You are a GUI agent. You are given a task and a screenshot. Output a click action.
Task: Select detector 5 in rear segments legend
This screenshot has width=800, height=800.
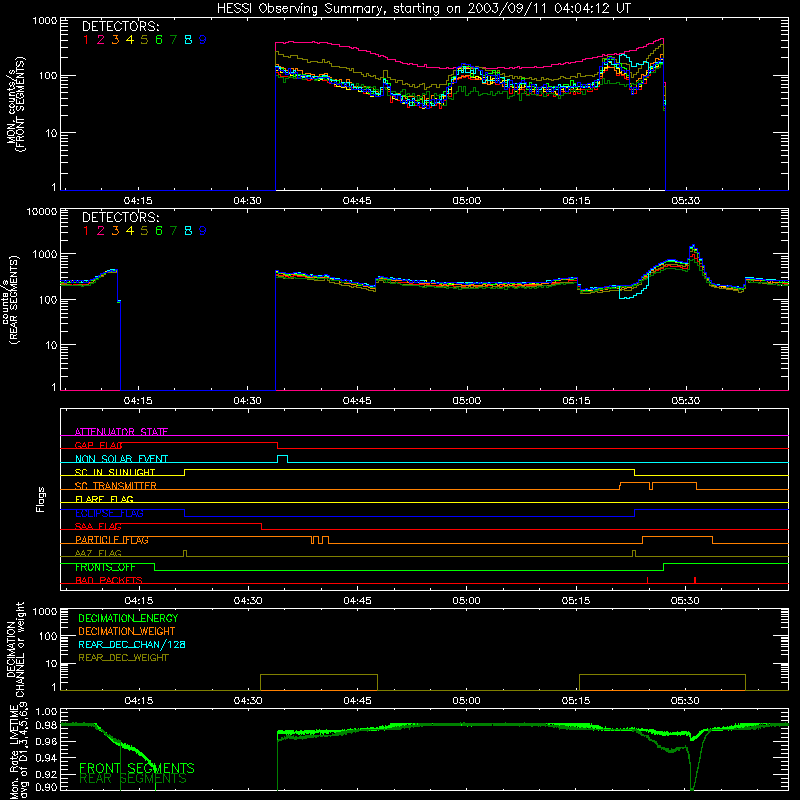click(x=144, y=231)
